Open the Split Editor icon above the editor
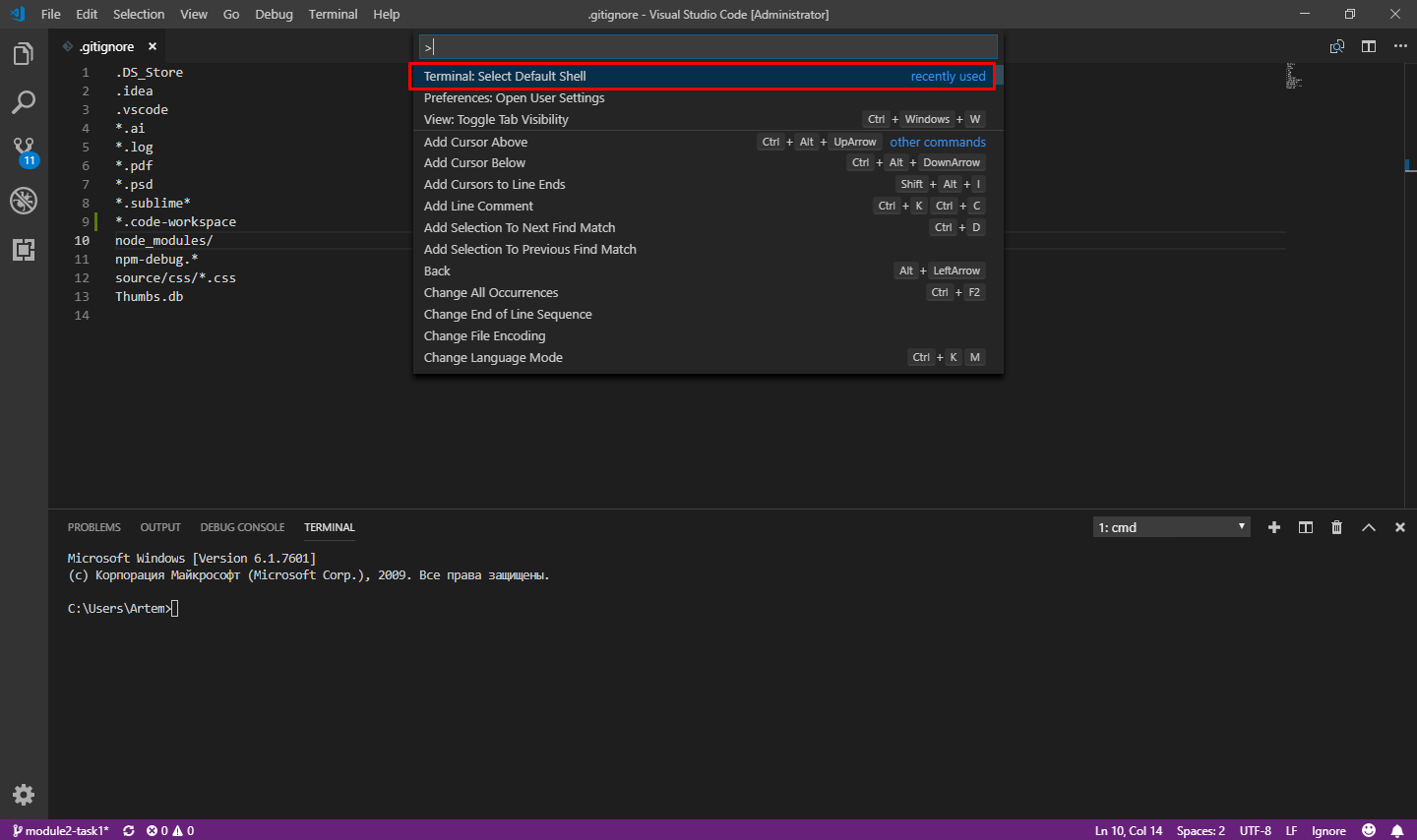The width and height of the screenshot is (1417, 840). [1368, 45]
